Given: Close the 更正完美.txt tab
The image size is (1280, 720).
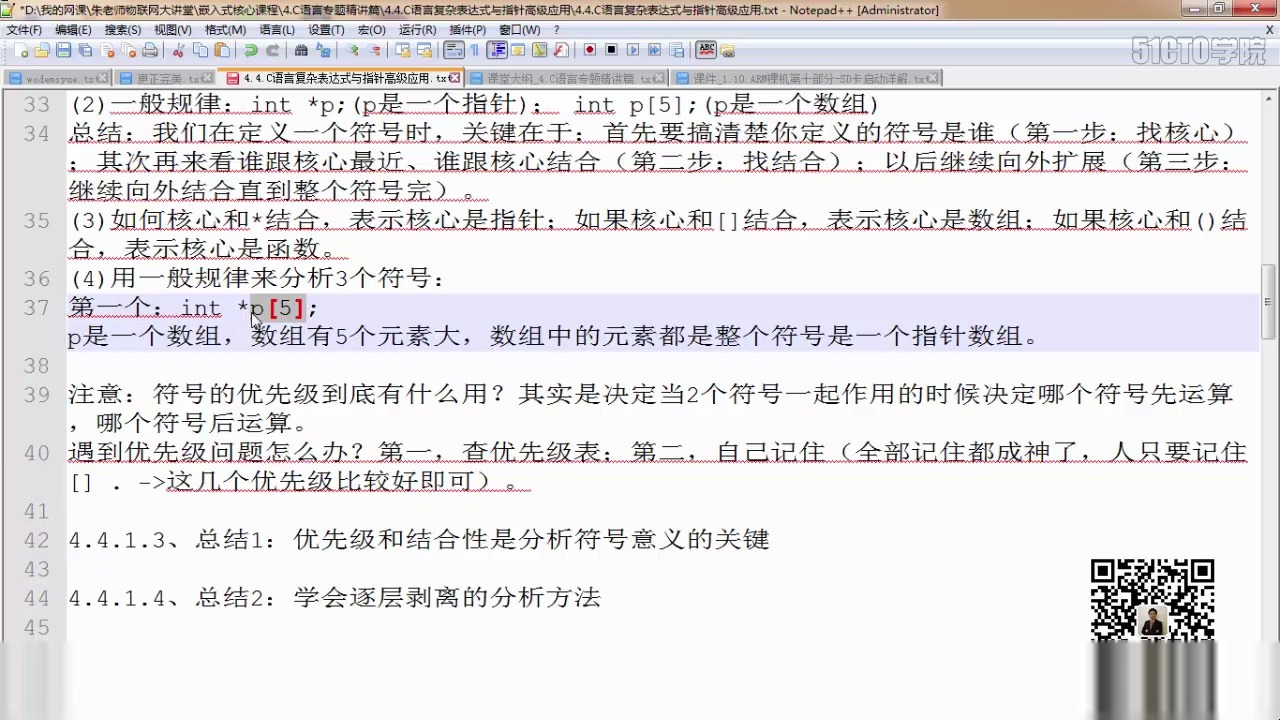Looking at the screenshot, I should [207, 77].
